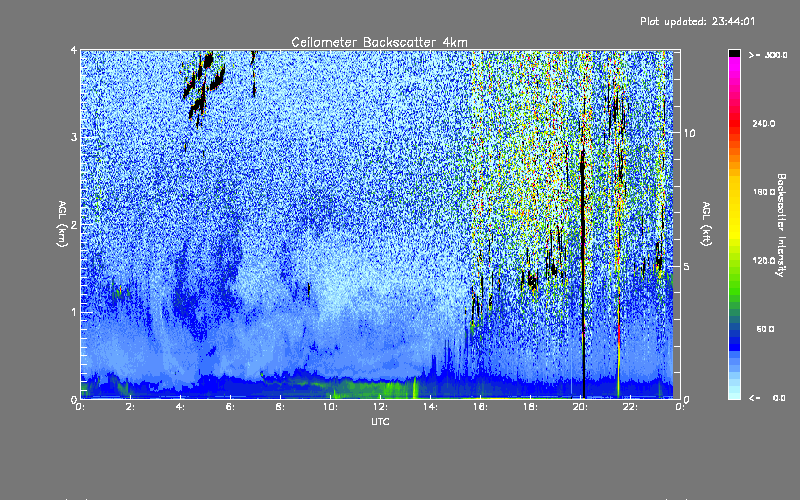Click the "6:" hour tick on UTC axis

tap(230, 407)
